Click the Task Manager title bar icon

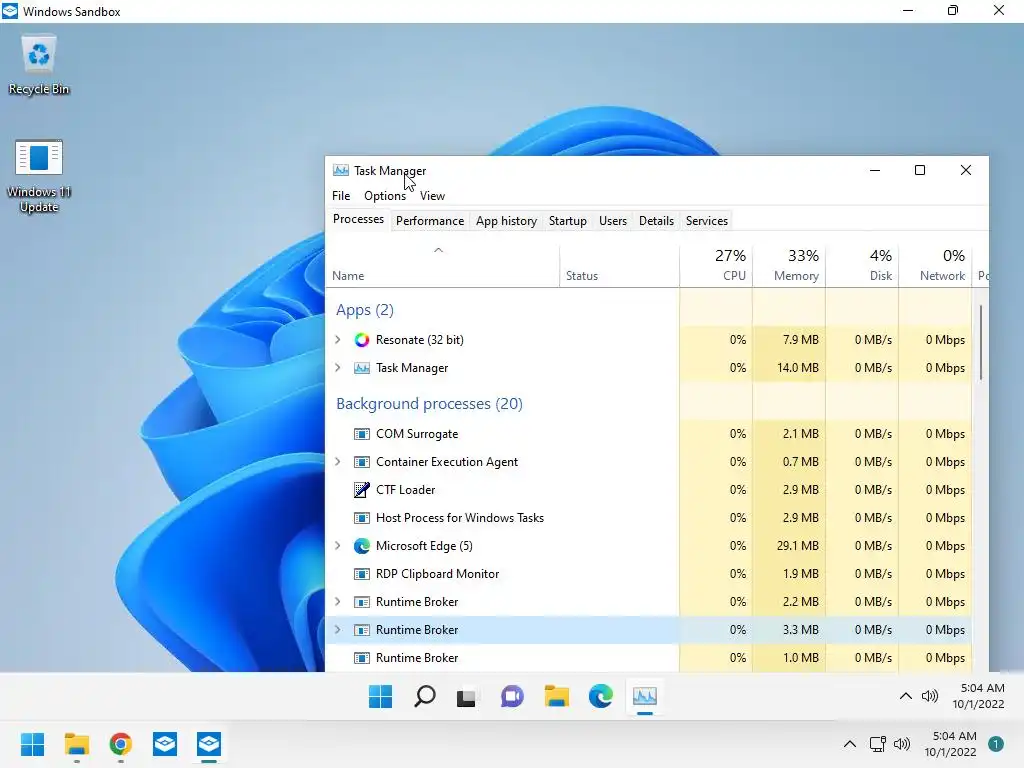pyautogui.click(x=341, y=170)
